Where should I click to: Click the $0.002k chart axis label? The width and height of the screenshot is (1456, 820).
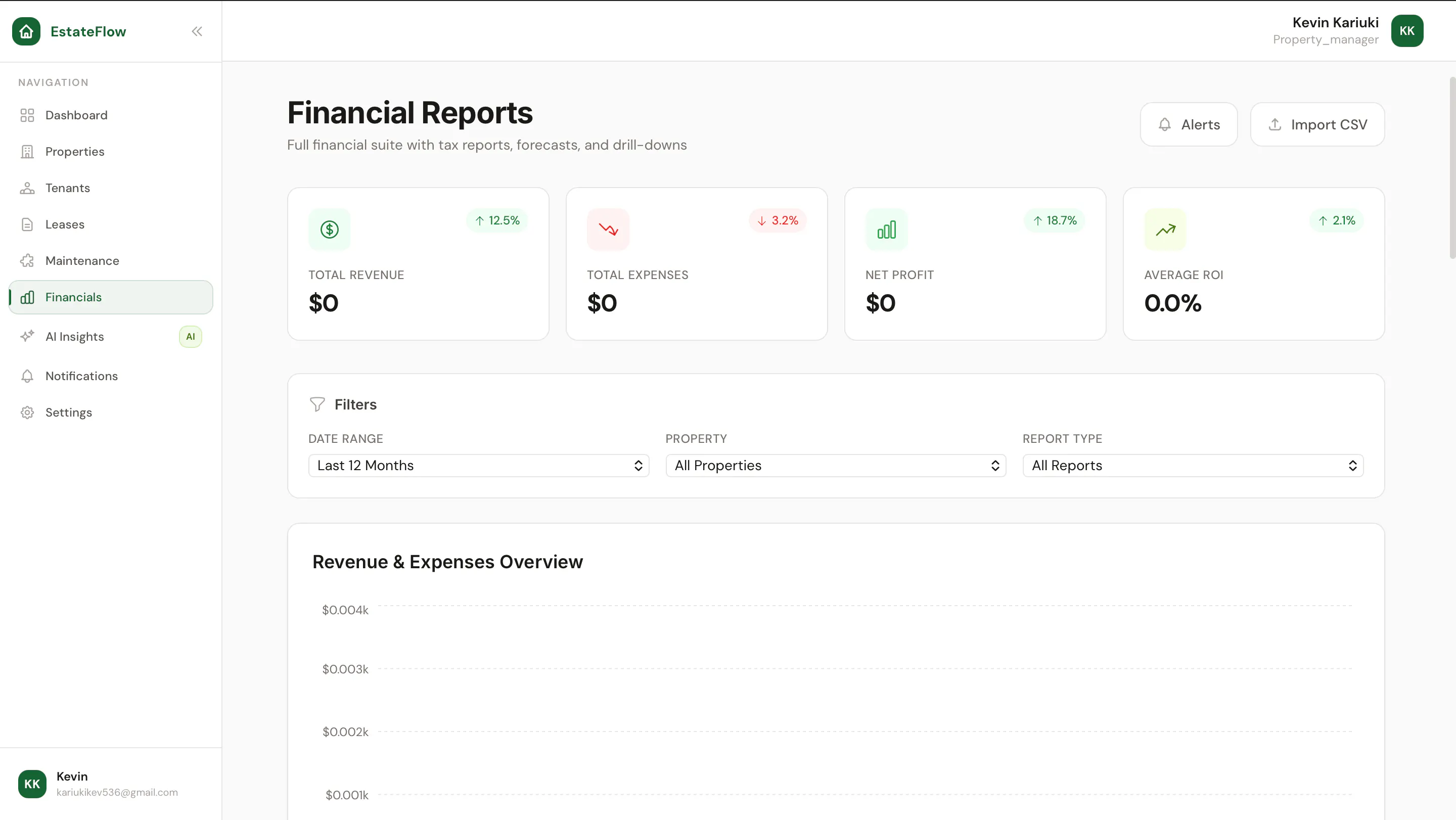click(345, 732)
